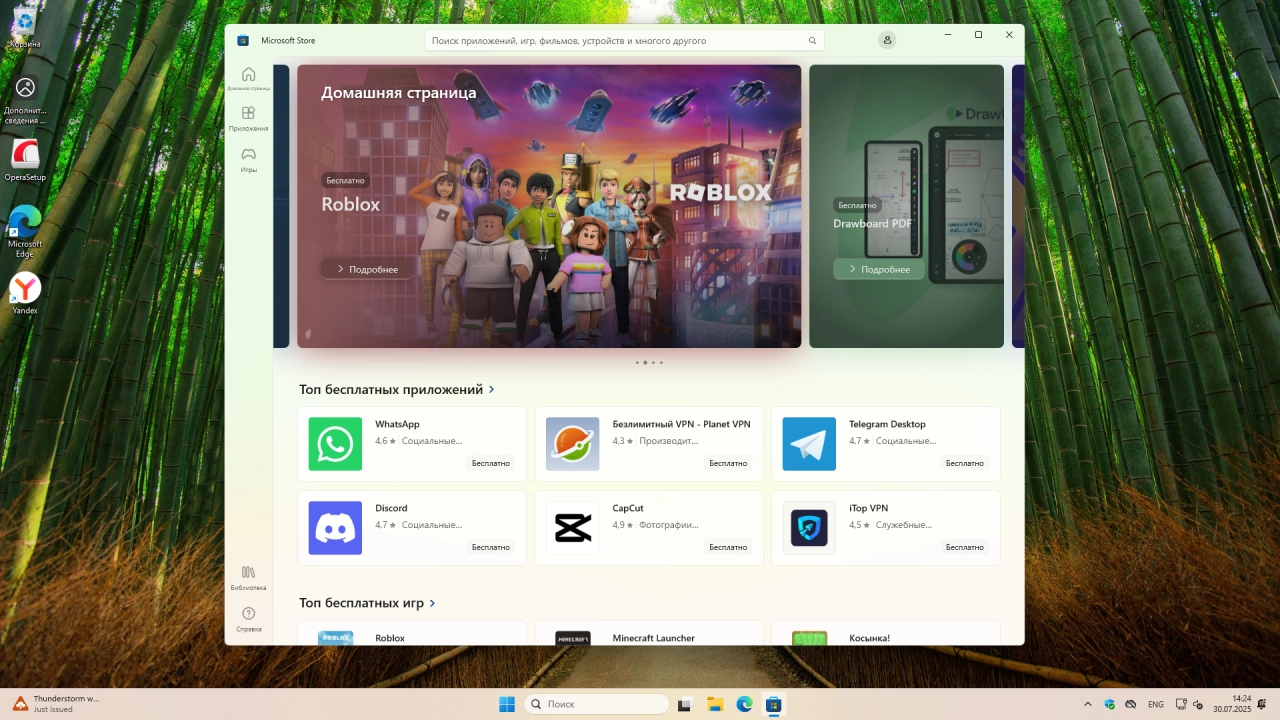Open OneDrive cloud tray icon
This screenshot has height=720, width=1280.
pos(1131,704)
